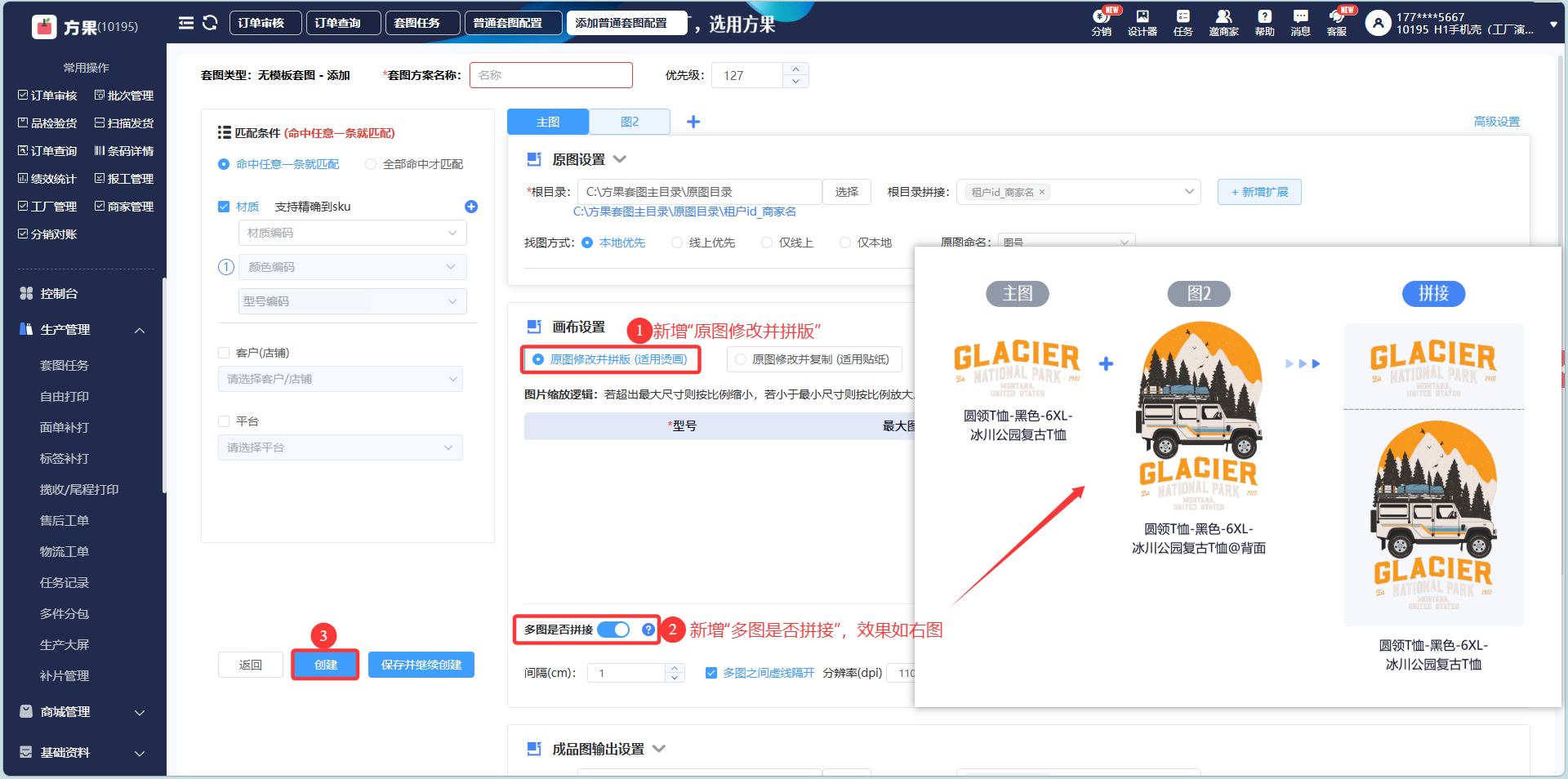
Task: Open the 根目录拼接 dropdown
Action: (1078, 192)
